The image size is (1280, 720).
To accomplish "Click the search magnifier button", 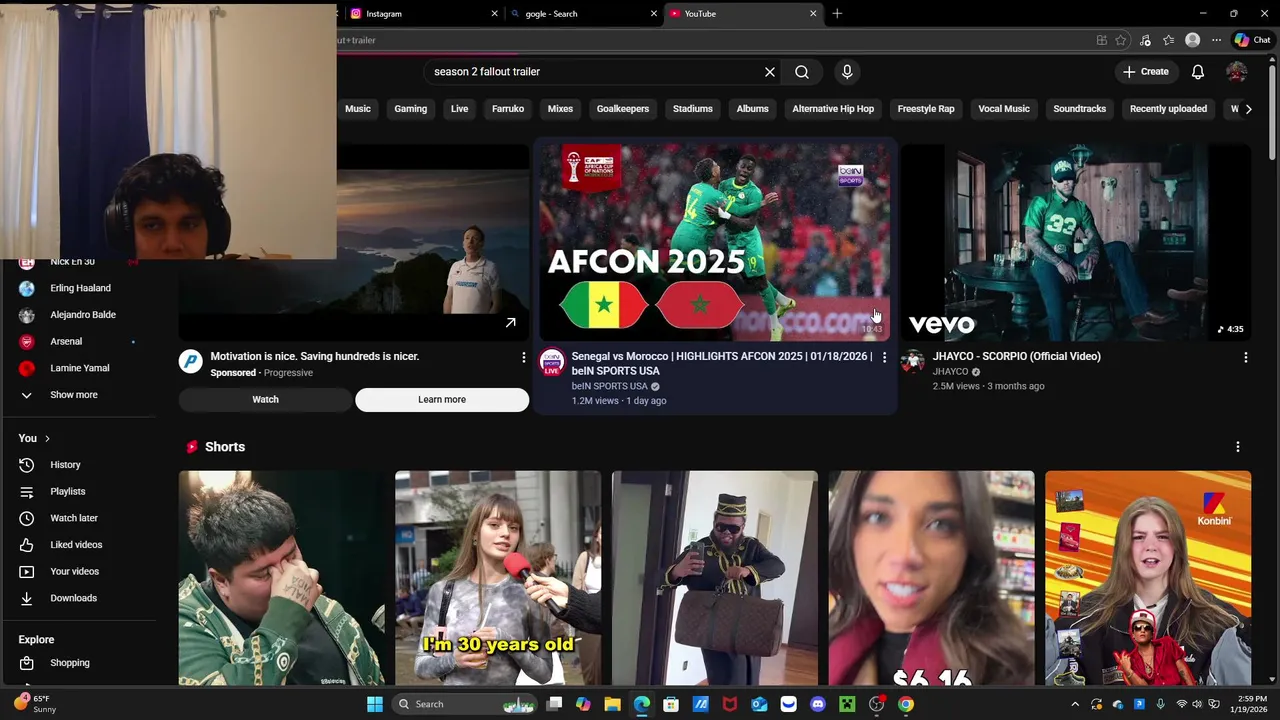I will click(x=802, y=72).
